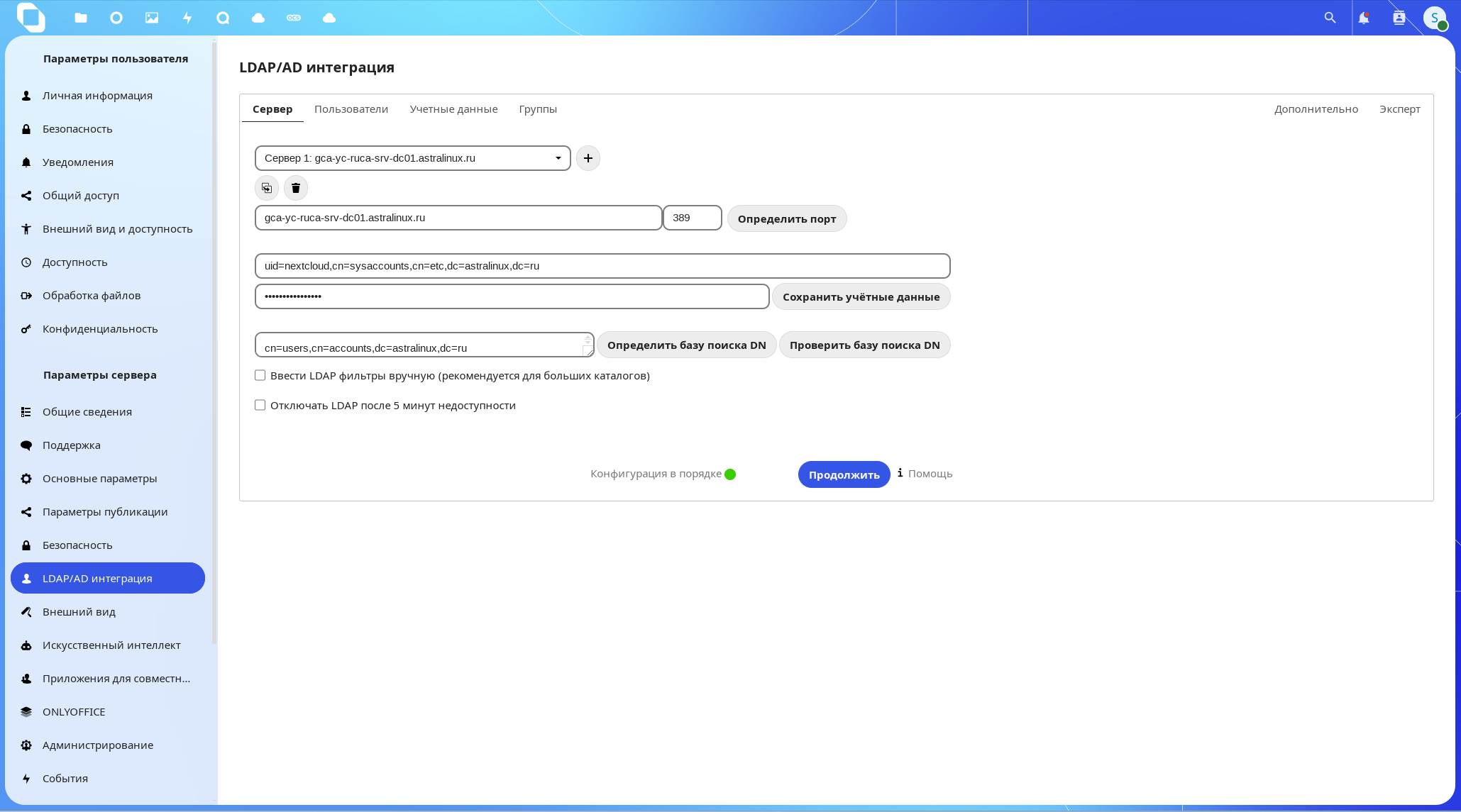Open the notifications bell icon

pos(1364,18)
